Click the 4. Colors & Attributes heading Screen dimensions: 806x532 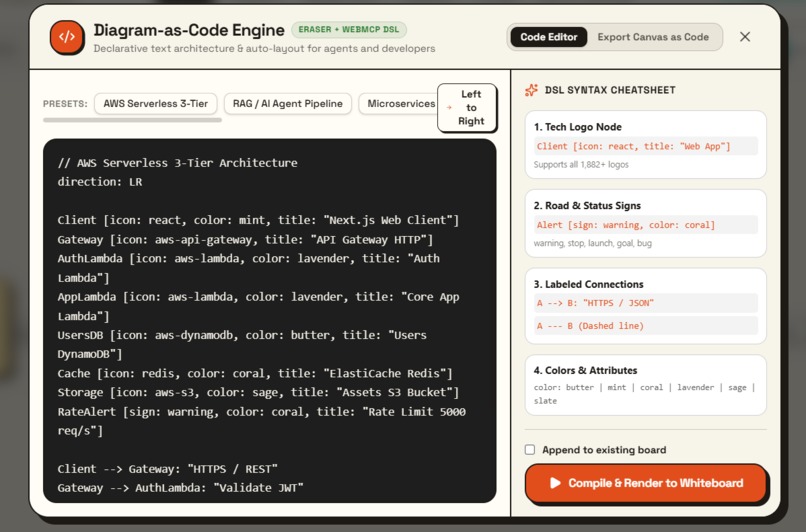[585, 371]
